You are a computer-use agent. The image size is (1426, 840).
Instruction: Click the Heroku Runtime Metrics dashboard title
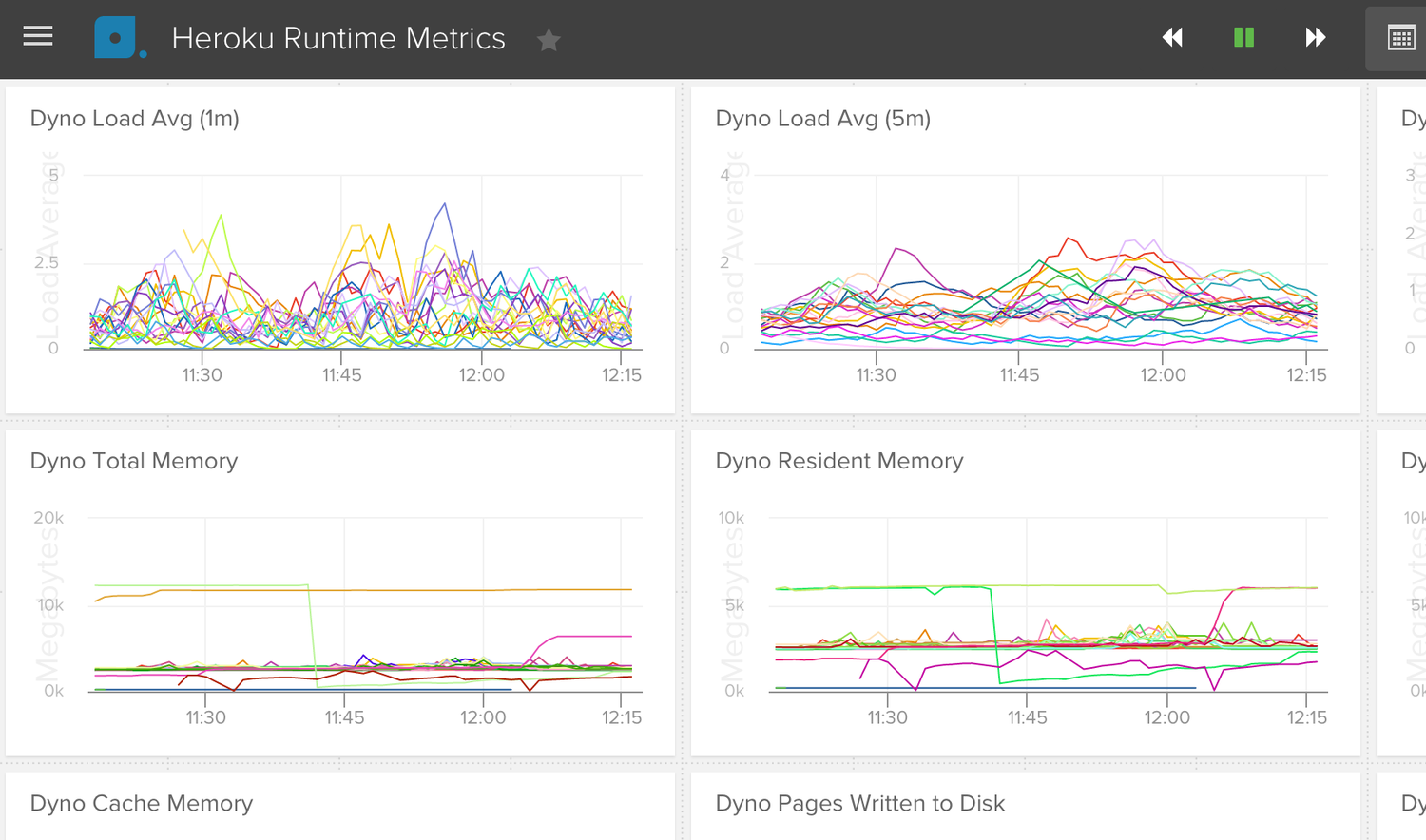pos(338,38)
